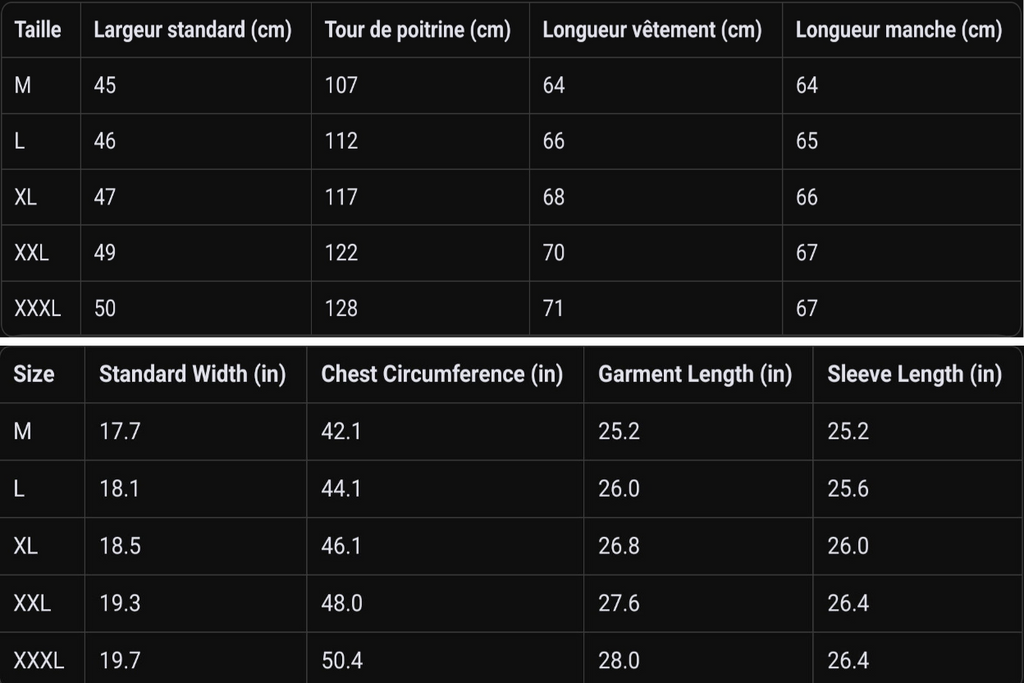Select the 50.4 chest value for XXXL
The height and width of the screenshot is (683, 1024).
pos(342,661)
